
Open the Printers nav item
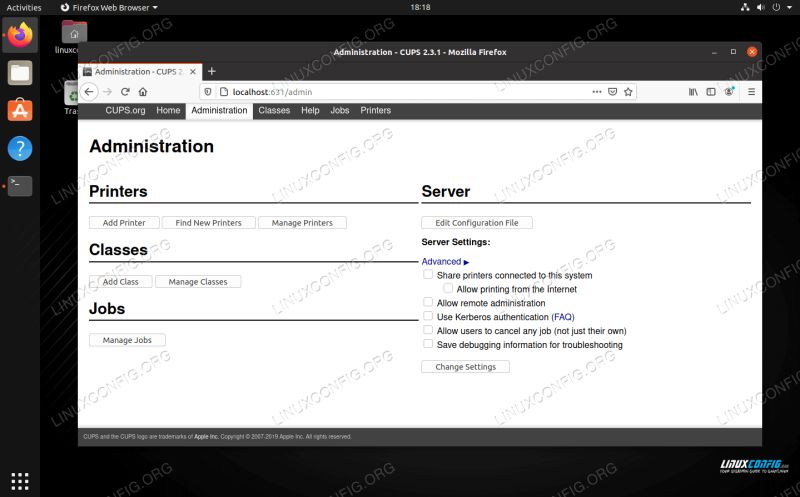tap(376, 111)
